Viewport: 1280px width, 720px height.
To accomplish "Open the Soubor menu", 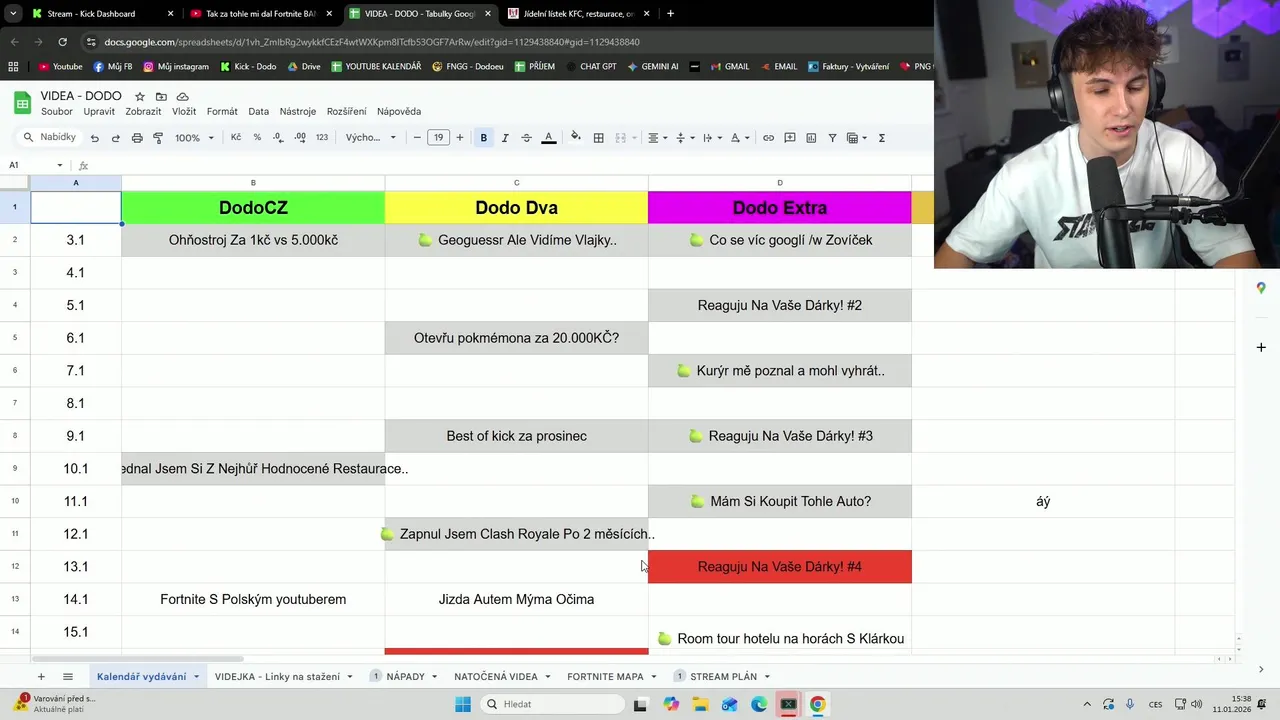I will pos(57,112).
